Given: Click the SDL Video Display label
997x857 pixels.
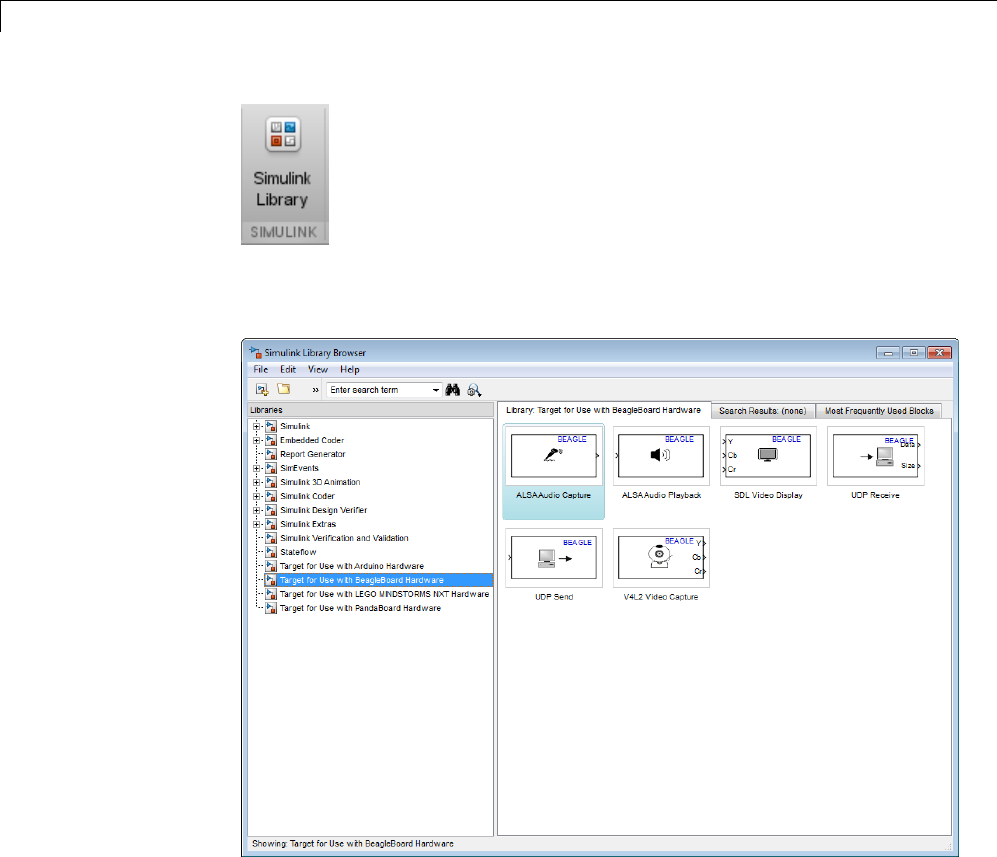Looking at the screenshot, I should coord(768,495).
